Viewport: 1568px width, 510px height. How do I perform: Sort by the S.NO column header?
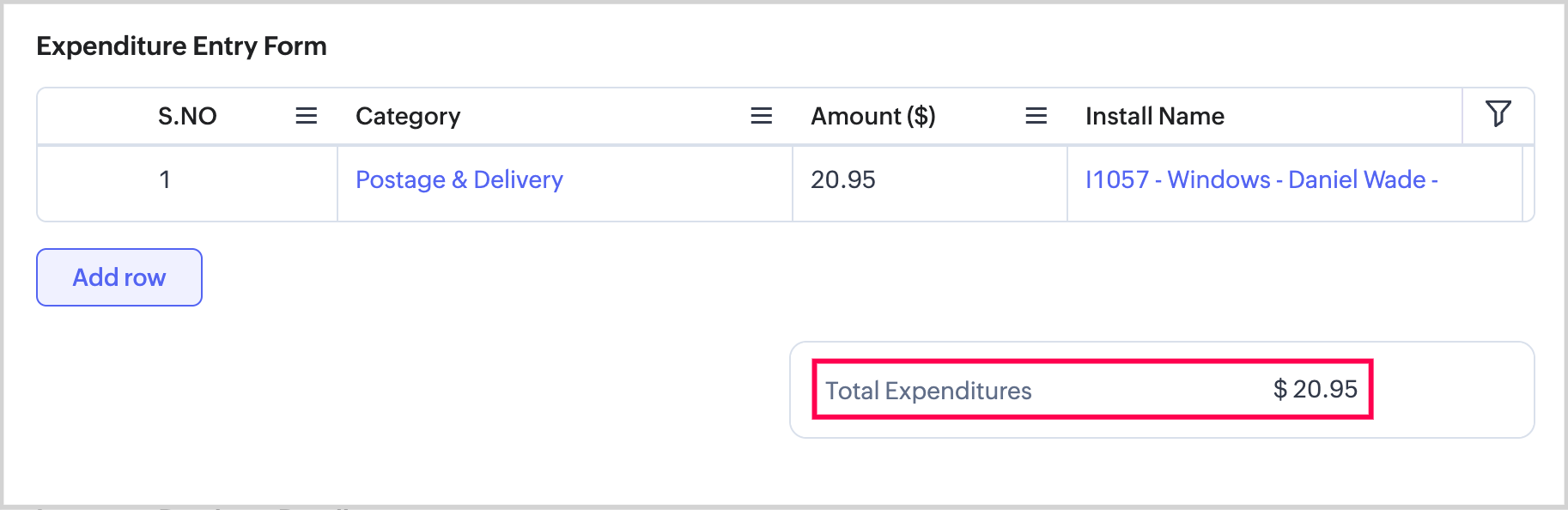[x=187, y=116]
